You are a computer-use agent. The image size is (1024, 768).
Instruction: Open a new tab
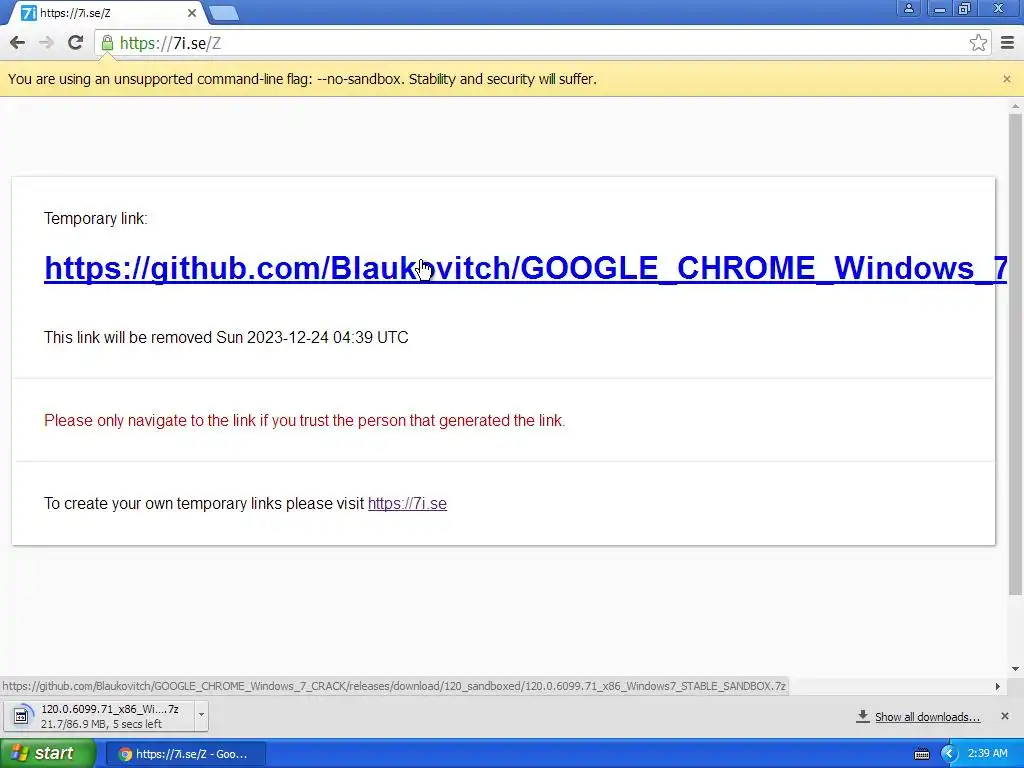point(224,13)
